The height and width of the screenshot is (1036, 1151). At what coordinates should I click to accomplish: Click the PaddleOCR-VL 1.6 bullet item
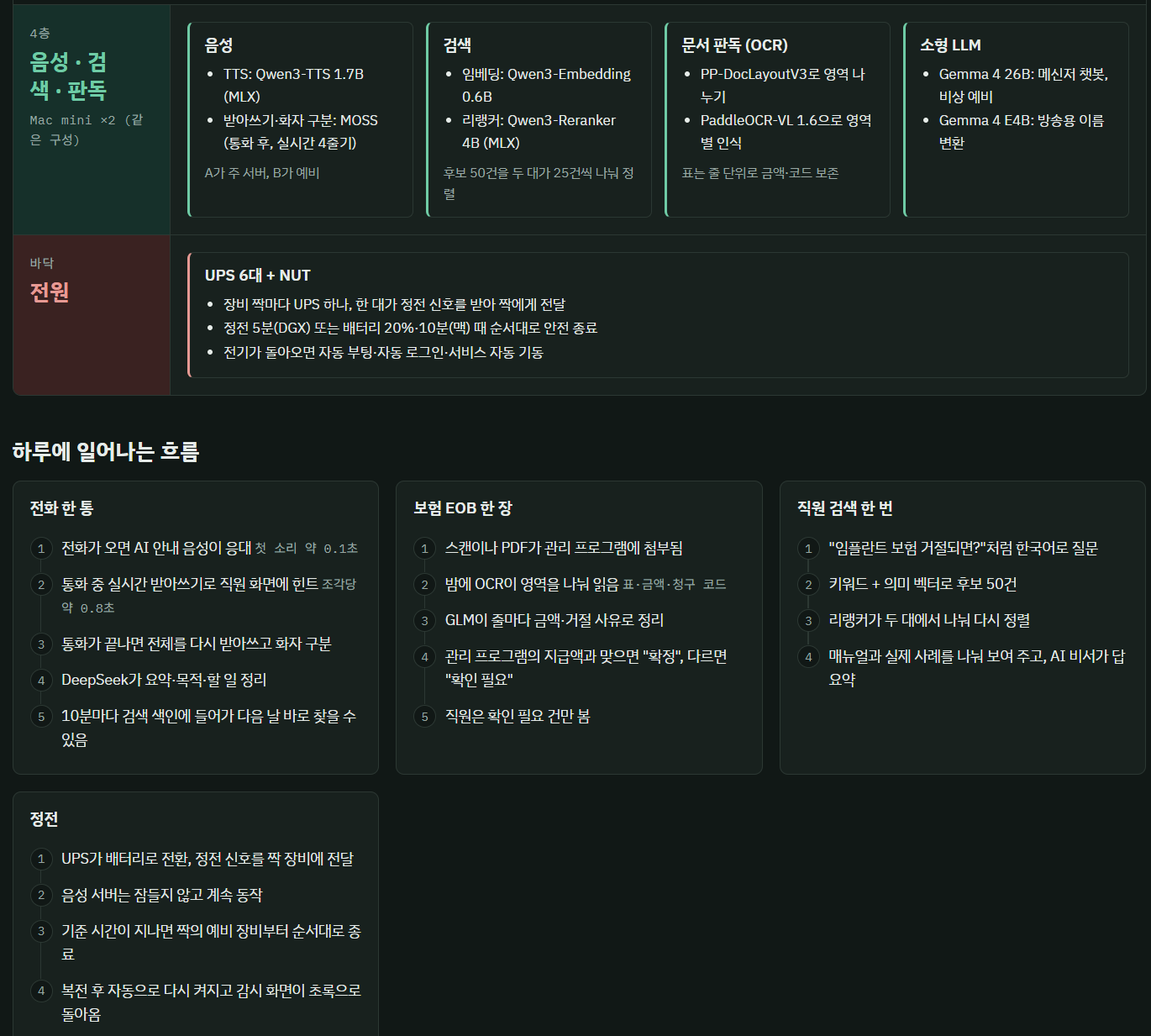(x=786, y=131)
